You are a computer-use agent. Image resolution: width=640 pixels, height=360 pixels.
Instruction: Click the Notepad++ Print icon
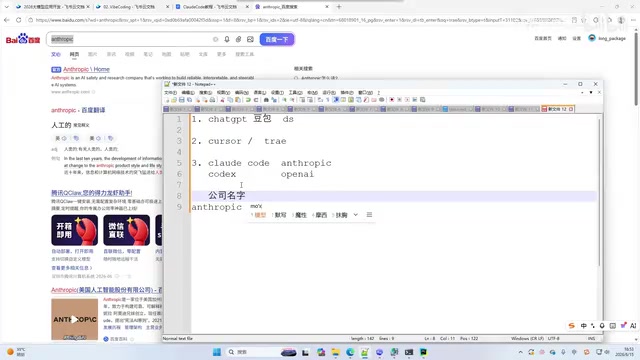[212, 100]
